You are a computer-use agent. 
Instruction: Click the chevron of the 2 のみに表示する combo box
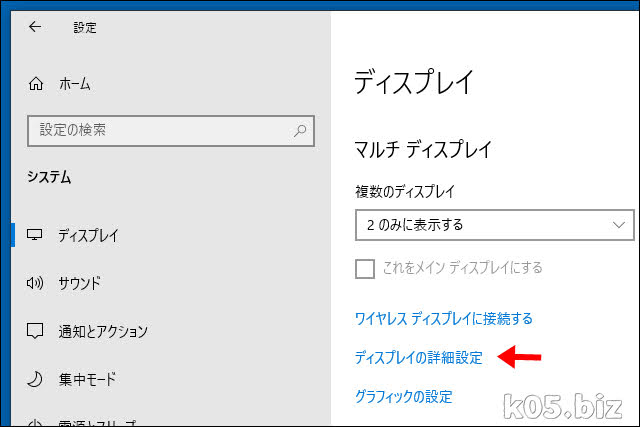point(619,225)
